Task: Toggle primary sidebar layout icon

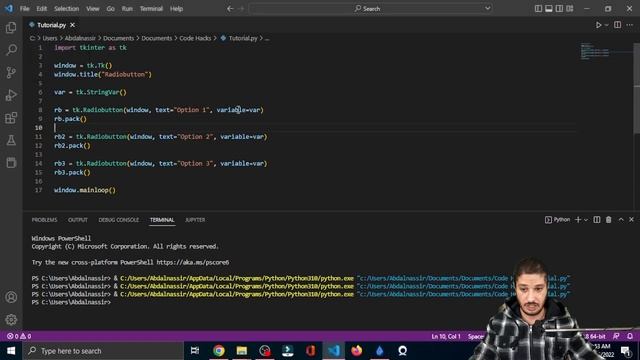Action: click(538, 9)
